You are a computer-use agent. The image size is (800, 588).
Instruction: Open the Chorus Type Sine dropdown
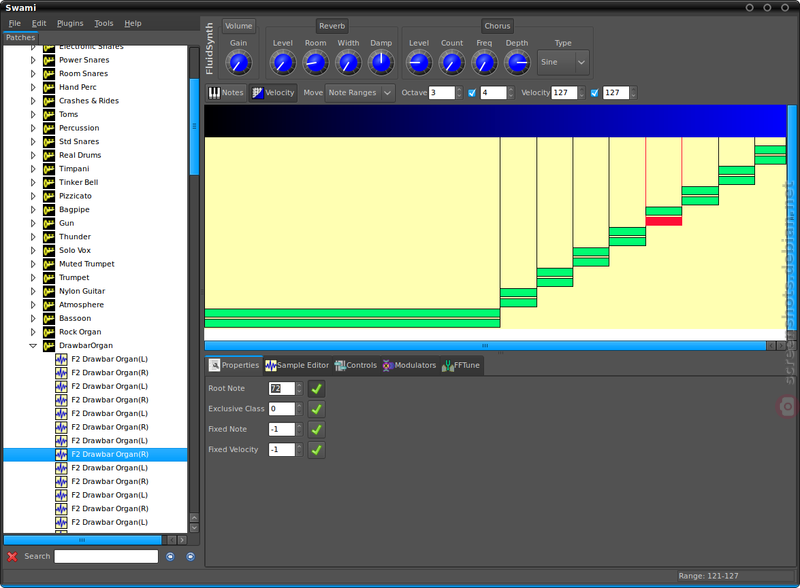click(563, 62)
